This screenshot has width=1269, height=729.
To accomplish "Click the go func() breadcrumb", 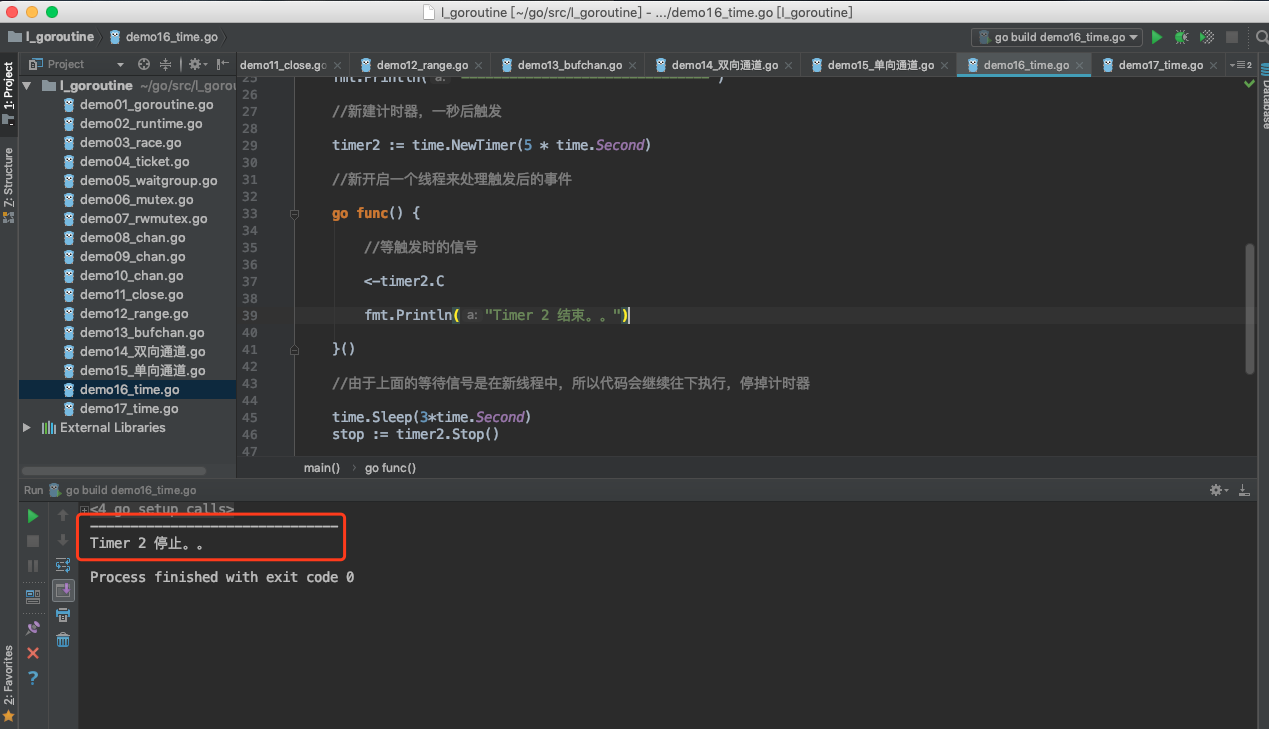I will coord(390,468).
